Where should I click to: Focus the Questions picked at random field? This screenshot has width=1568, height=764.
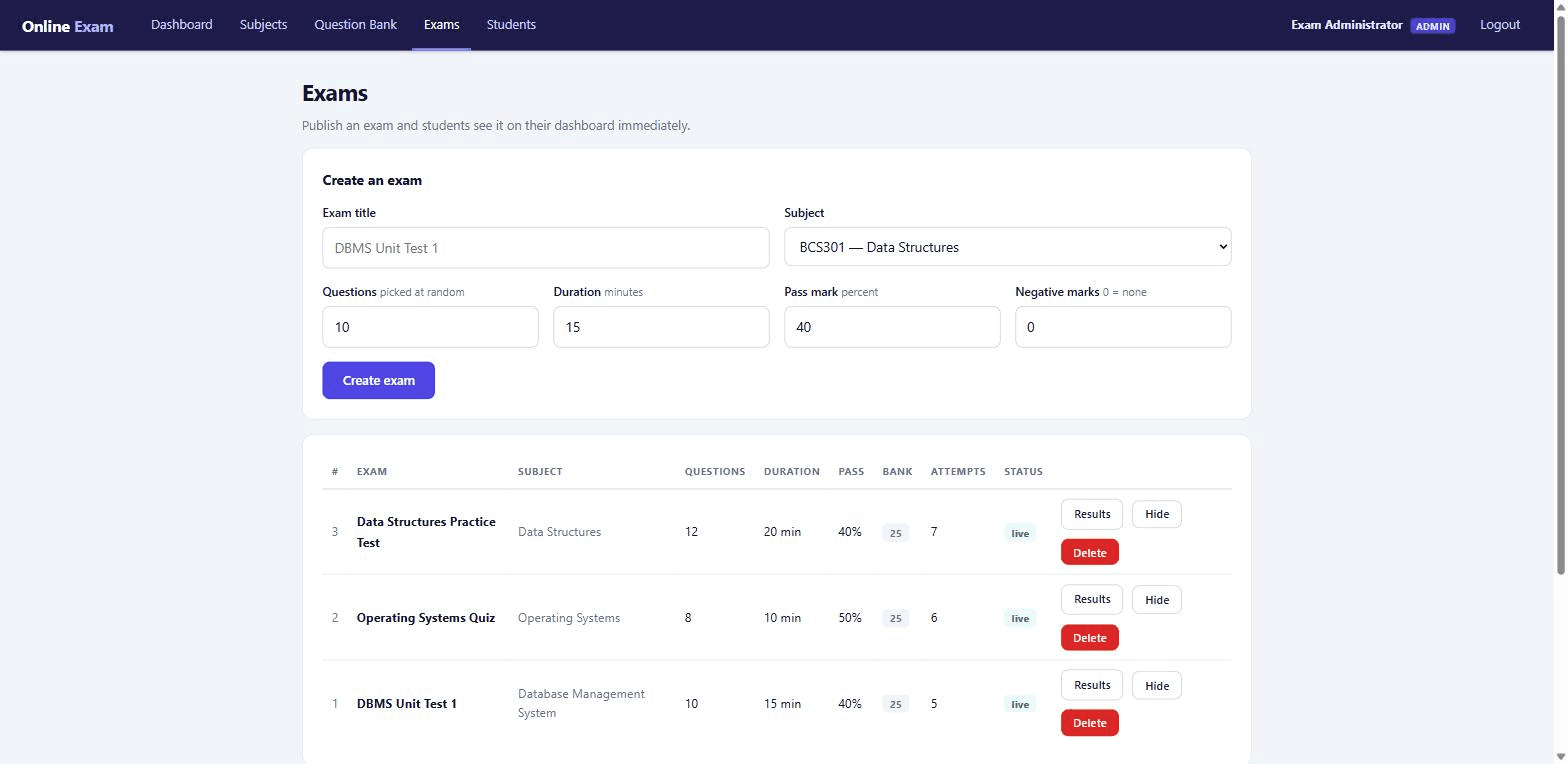point(430,327)
